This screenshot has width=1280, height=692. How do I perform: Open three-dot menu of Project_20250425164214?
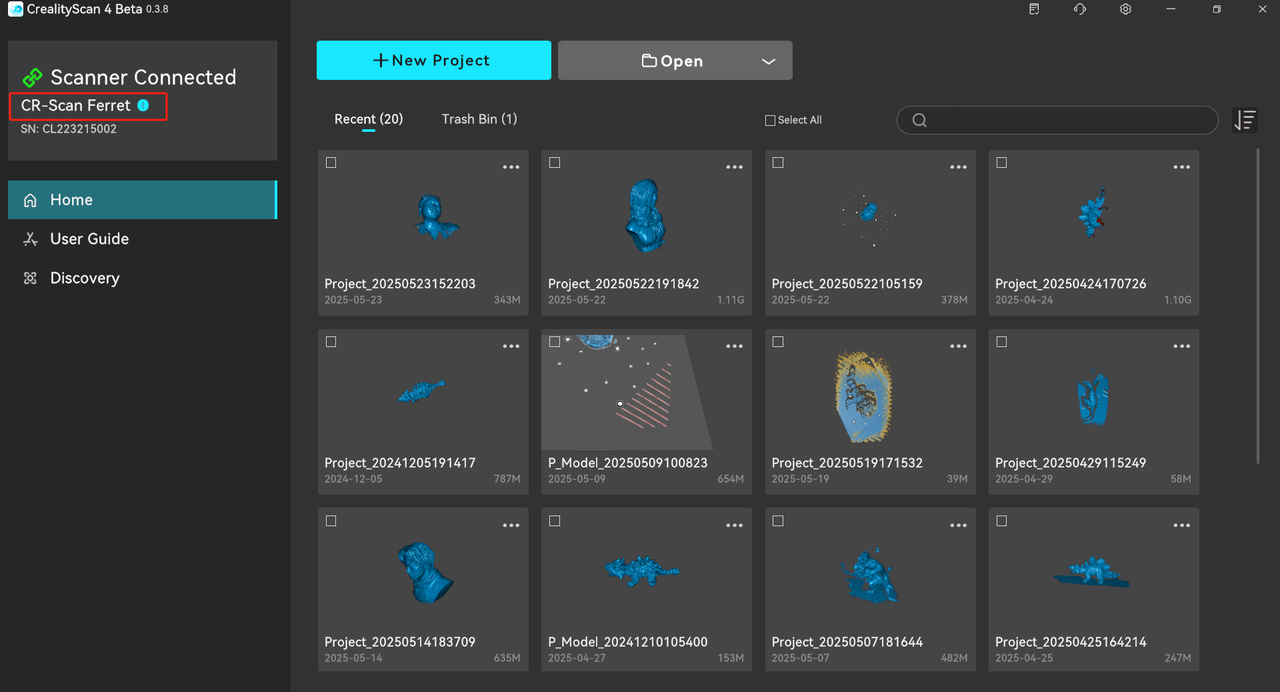tap(1182, 525)
